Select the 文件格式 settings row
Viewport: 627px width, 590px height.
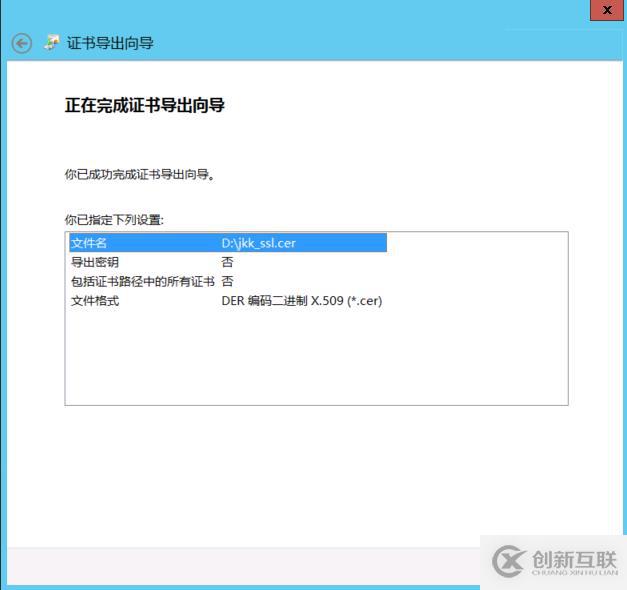228,300
